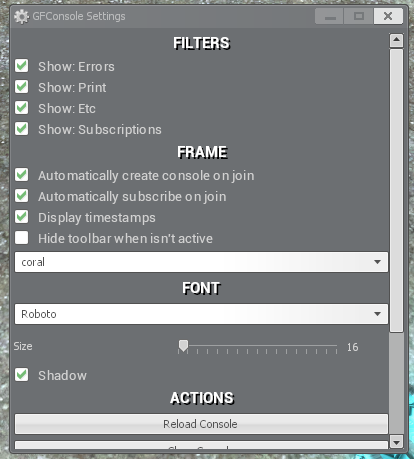Uncheck the Show: Errors checkbox
Image resolution: width=414 pixels, height=459 pixels.
pyautogui.click(x=22, y=66)
